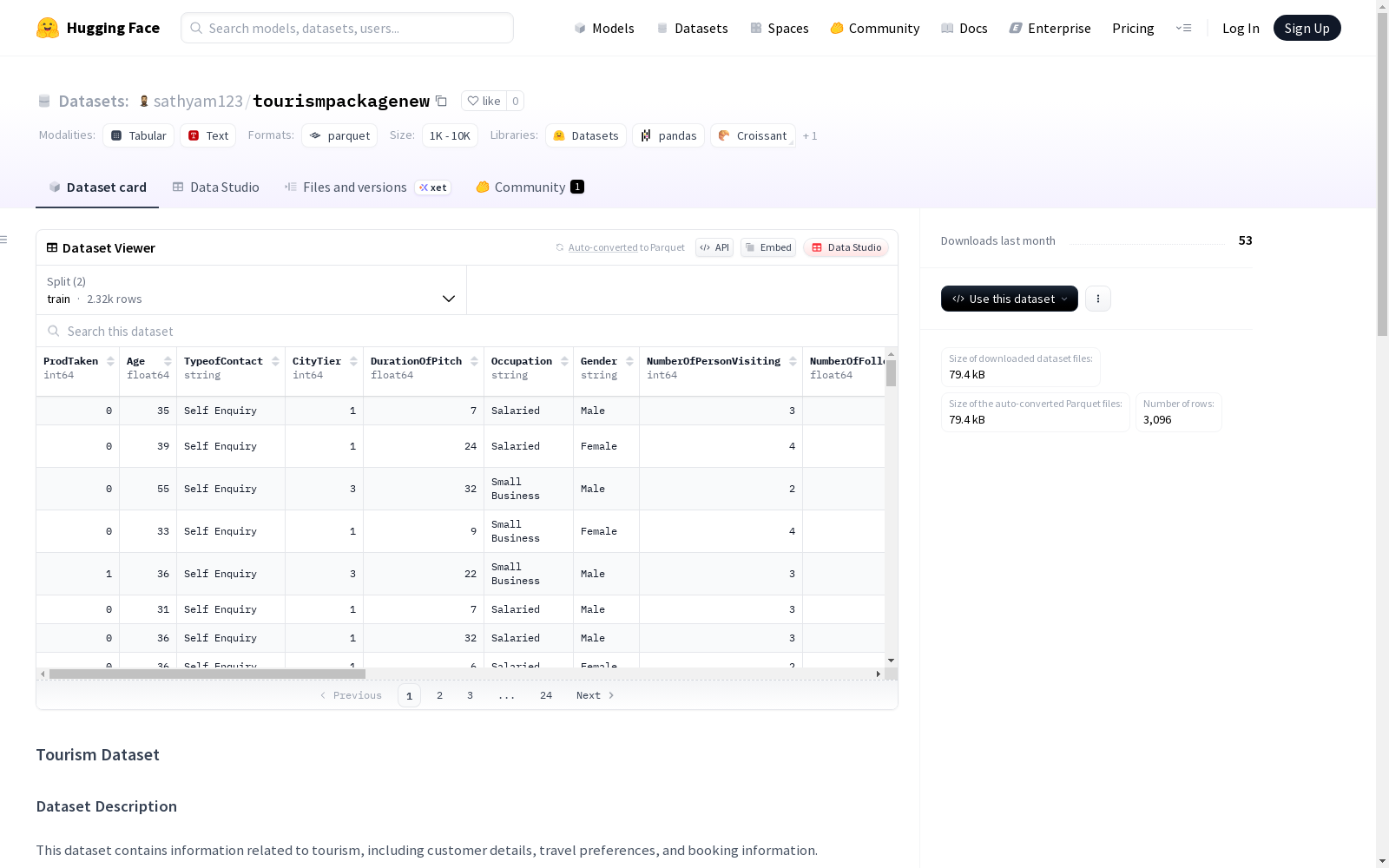The width and height of the screenshot is (1389, 868).
Task: Sort the Age column
Action: pos(168,361)
